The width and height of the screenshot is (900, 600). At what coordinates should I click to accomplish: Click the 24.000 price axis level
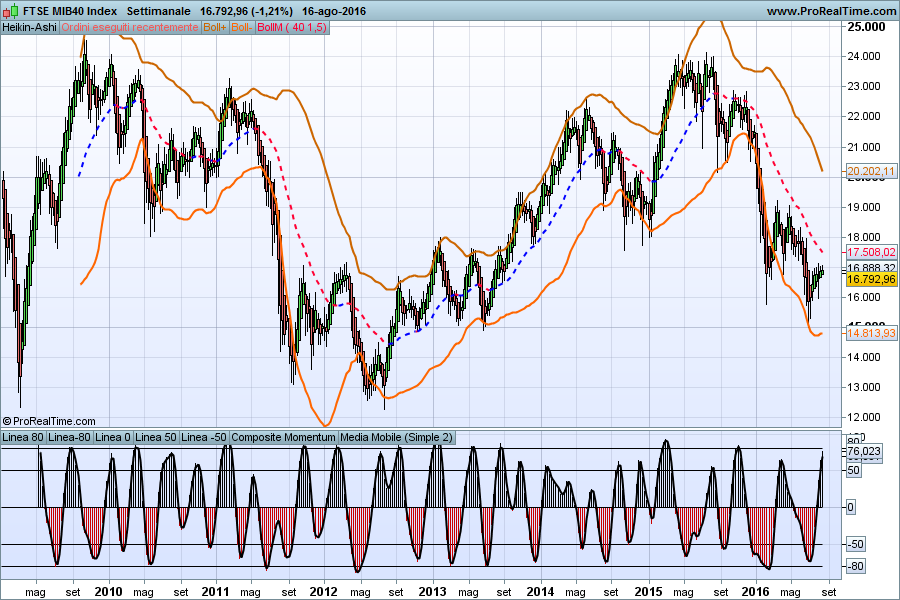click(864, 56)
